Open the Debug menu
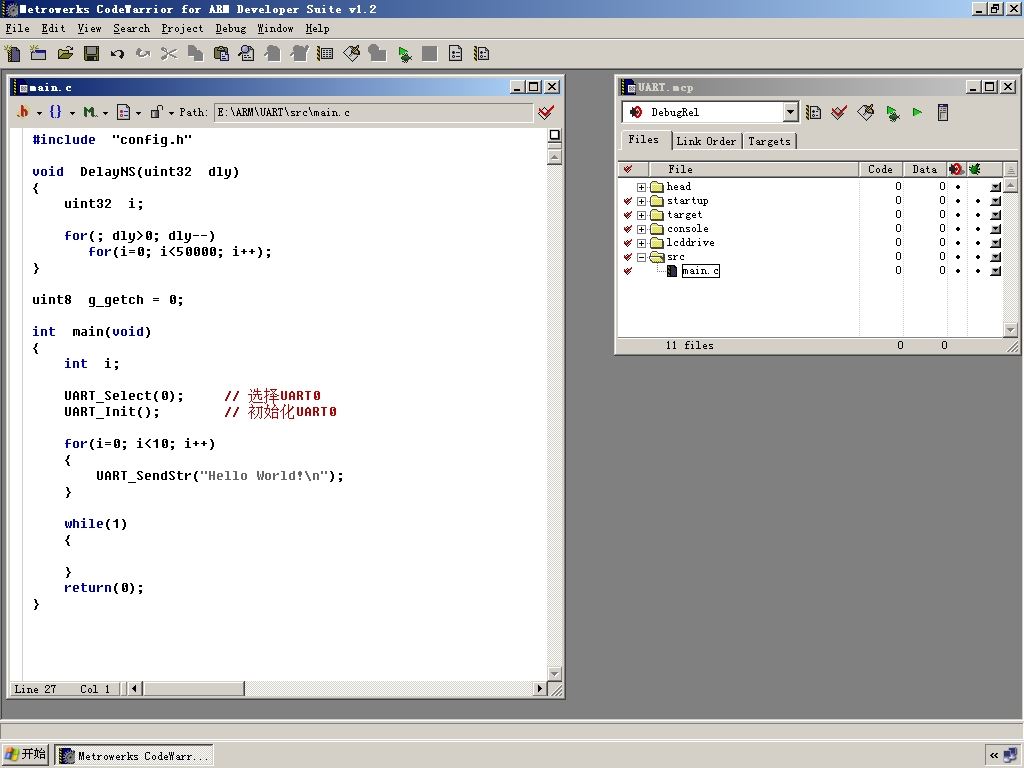Screen dimensions: 1024x768 click(x=231, y=28)
